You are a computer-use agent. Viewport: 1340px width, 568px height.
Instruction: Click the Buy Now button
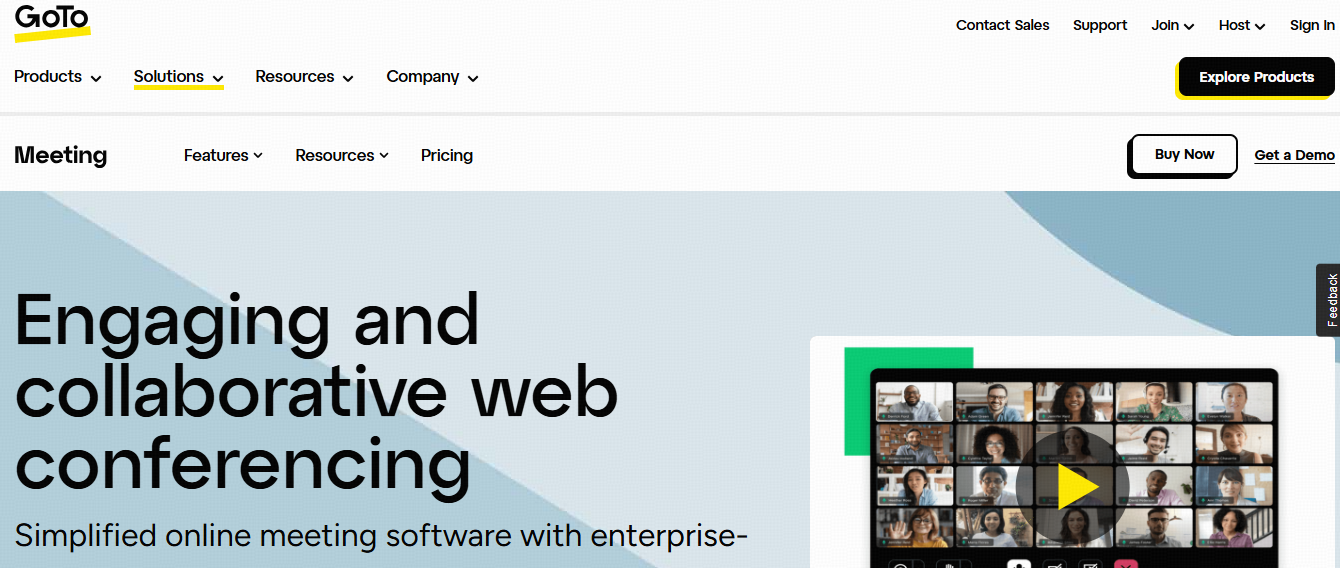1184,155
